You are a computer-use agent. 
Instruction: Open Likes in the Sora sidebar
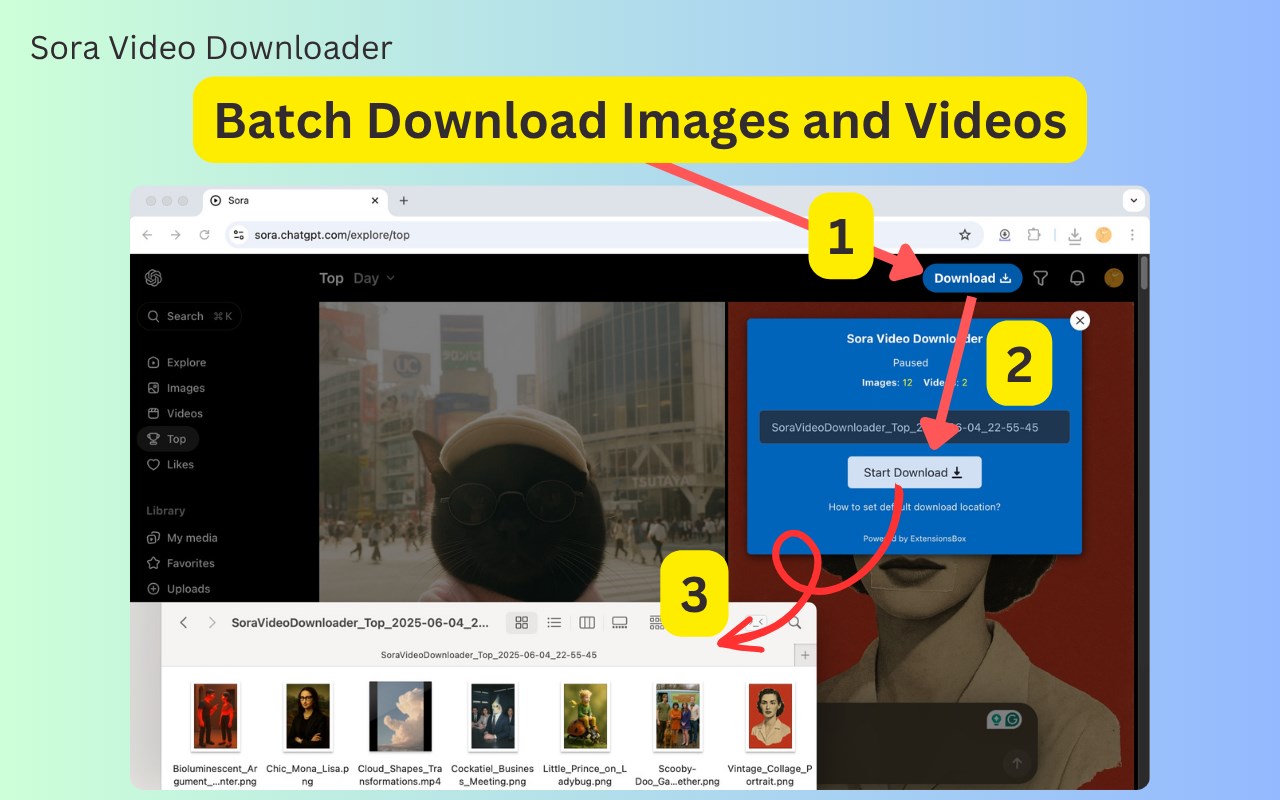[x=171, y=464]
